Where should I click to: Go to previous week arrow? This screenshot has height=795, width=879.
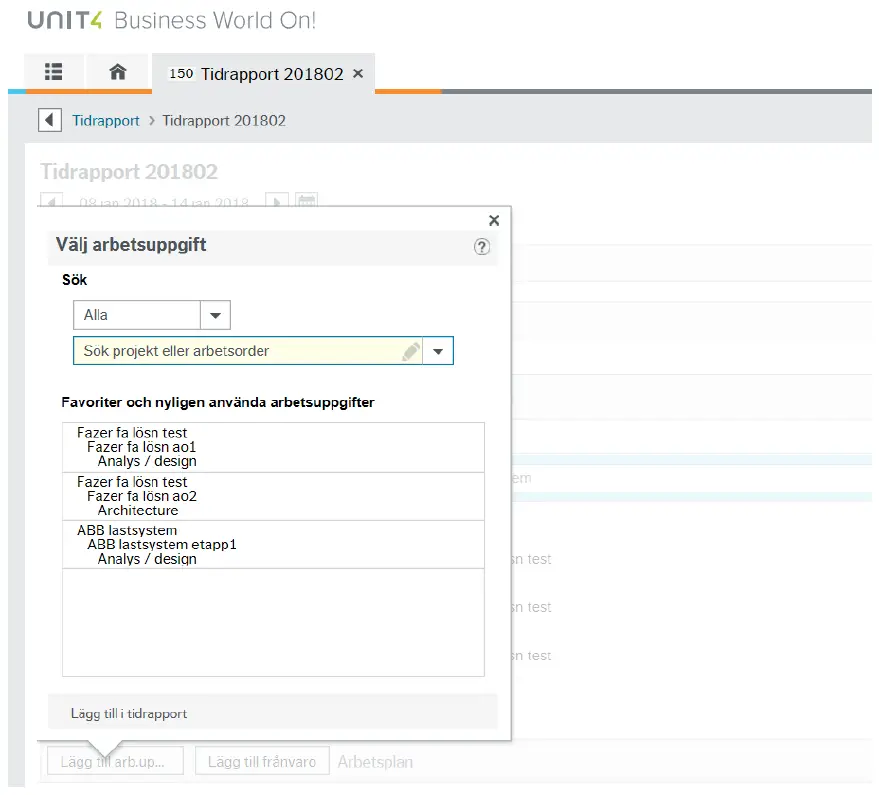pos(52,201)
